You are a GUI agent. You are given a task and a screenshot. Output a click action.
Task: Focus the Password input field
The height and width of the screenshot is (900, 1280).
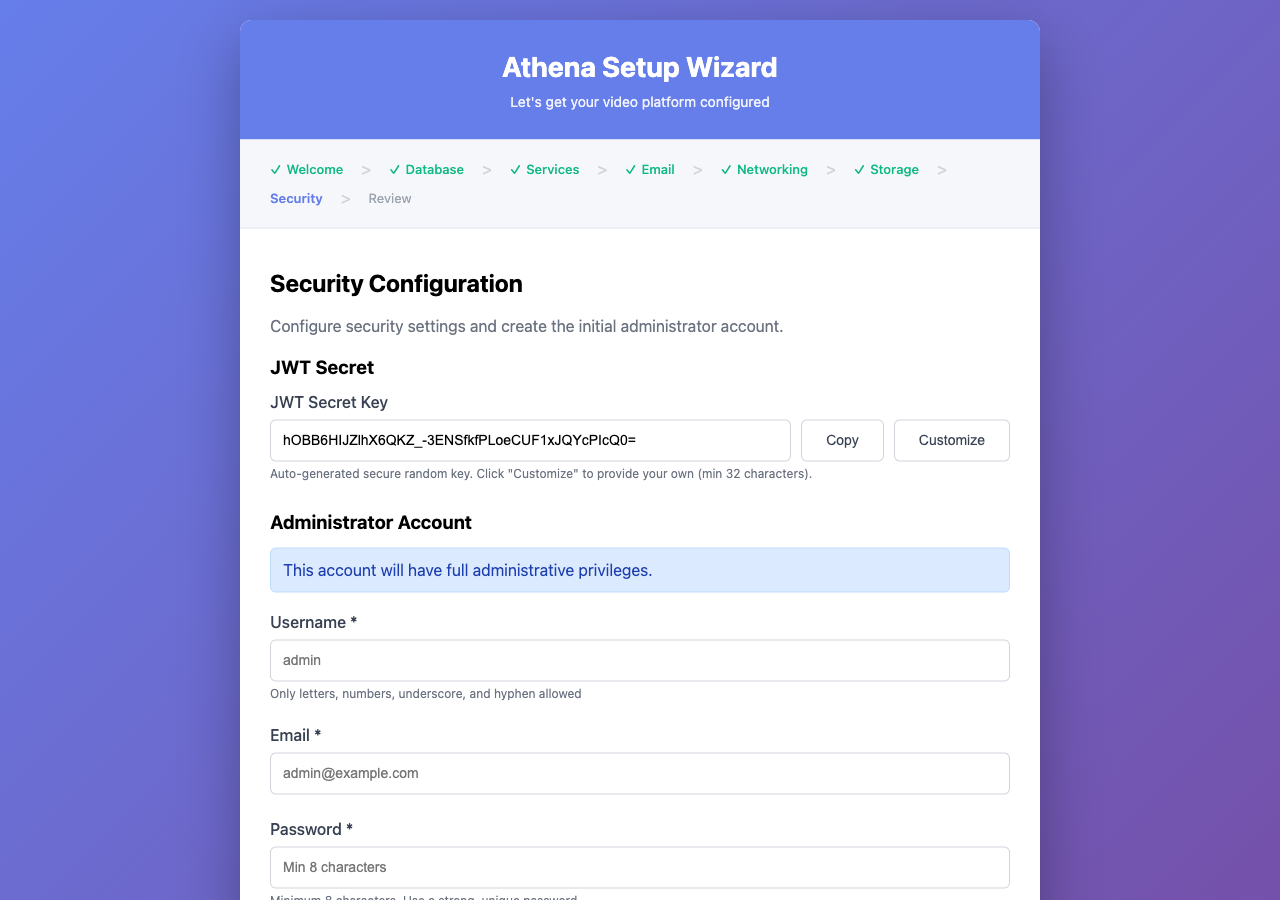[x=640, y=867]
